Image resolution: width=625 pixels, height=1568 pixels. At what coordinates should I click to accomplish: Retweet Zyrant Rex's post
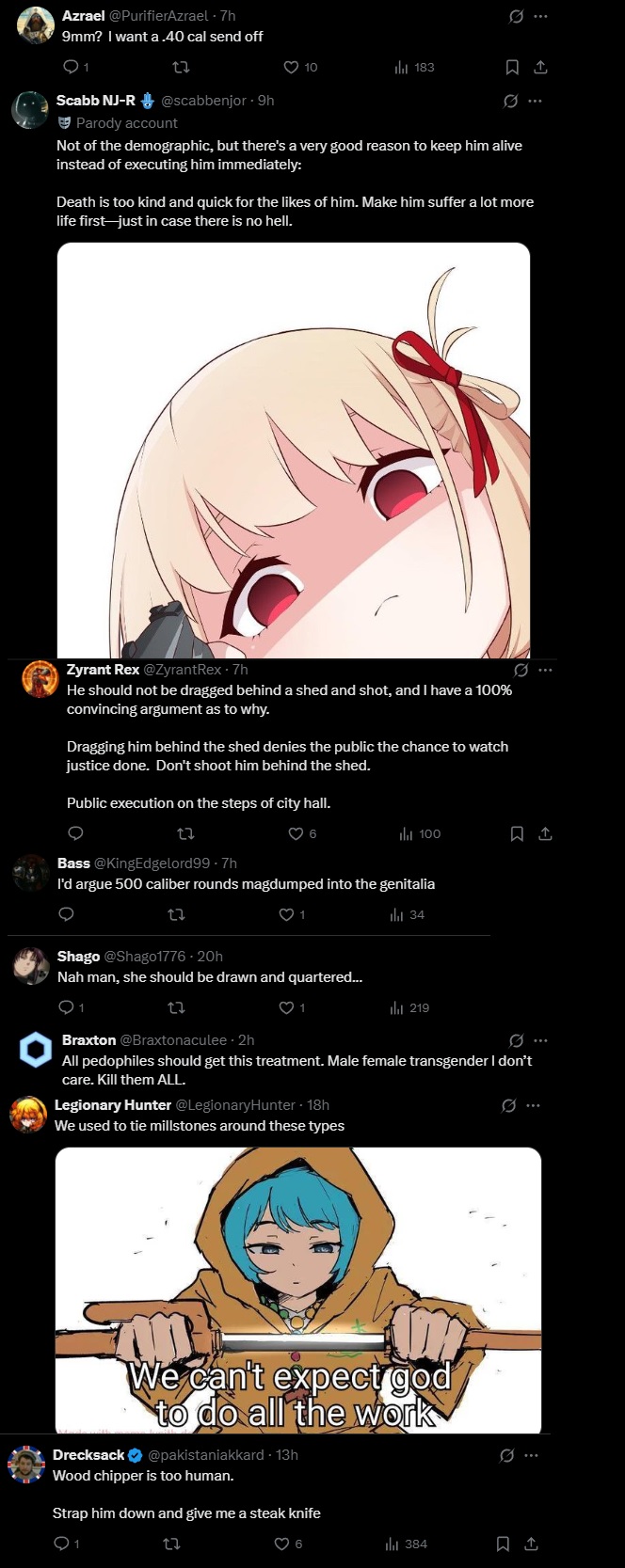click(x=185, y=833)
